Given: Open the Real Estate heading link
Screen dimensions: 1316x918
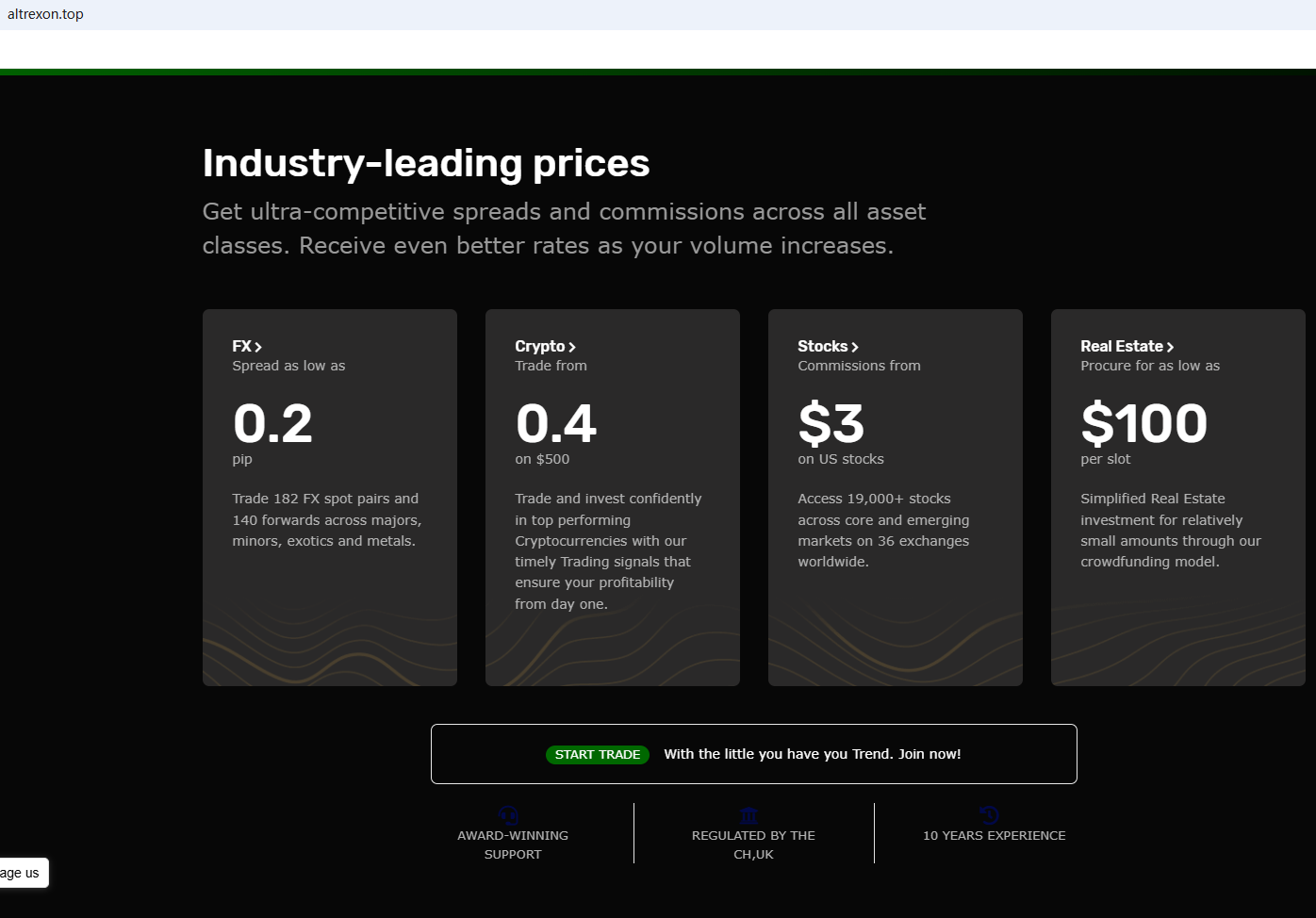Looking at the screenshot, I should click(1122, 346).
